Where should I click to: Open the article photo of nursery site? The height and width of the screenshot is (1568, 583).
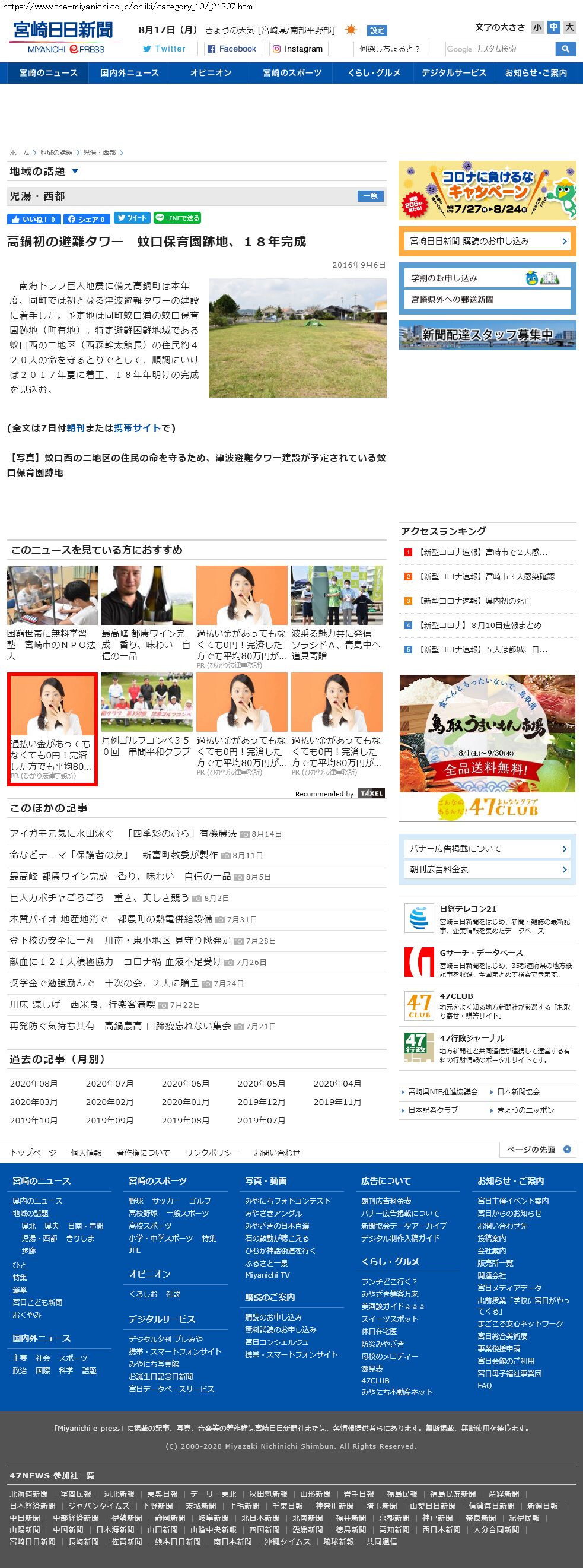(x=297, y=338)
